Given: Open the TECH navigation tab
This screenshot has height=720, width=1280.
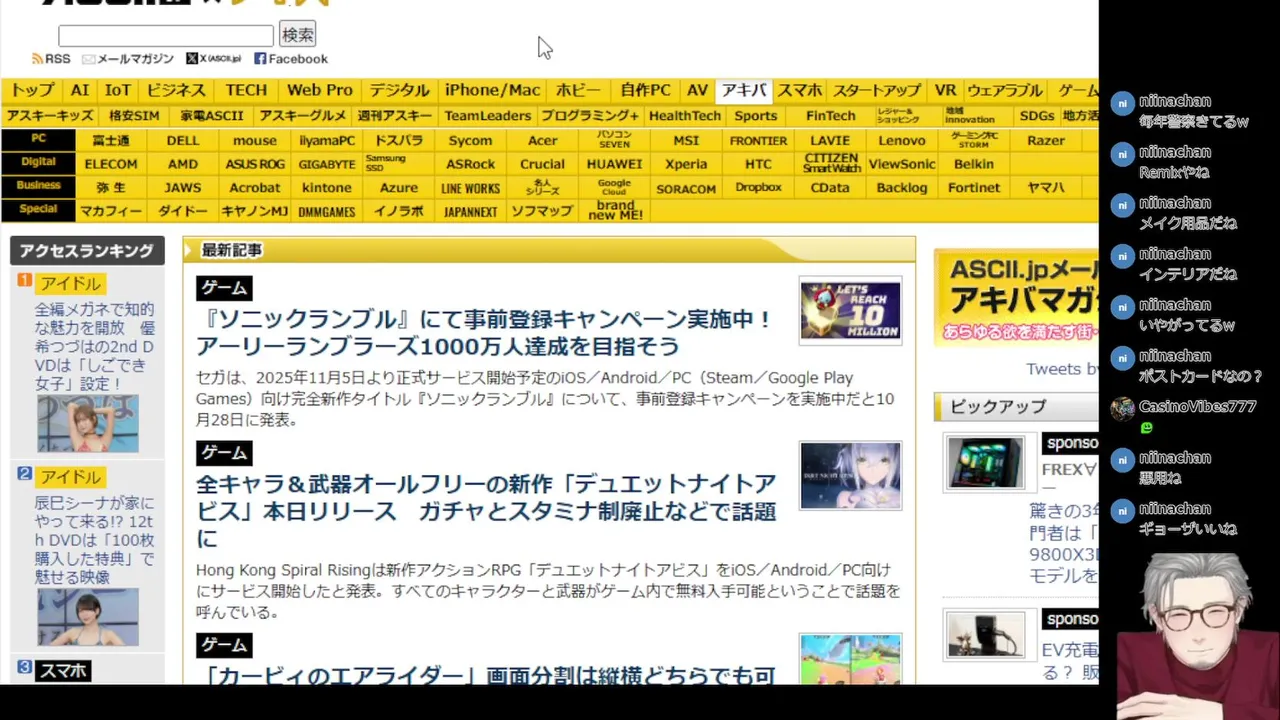Looking at the screenshot, I should 246,90.
